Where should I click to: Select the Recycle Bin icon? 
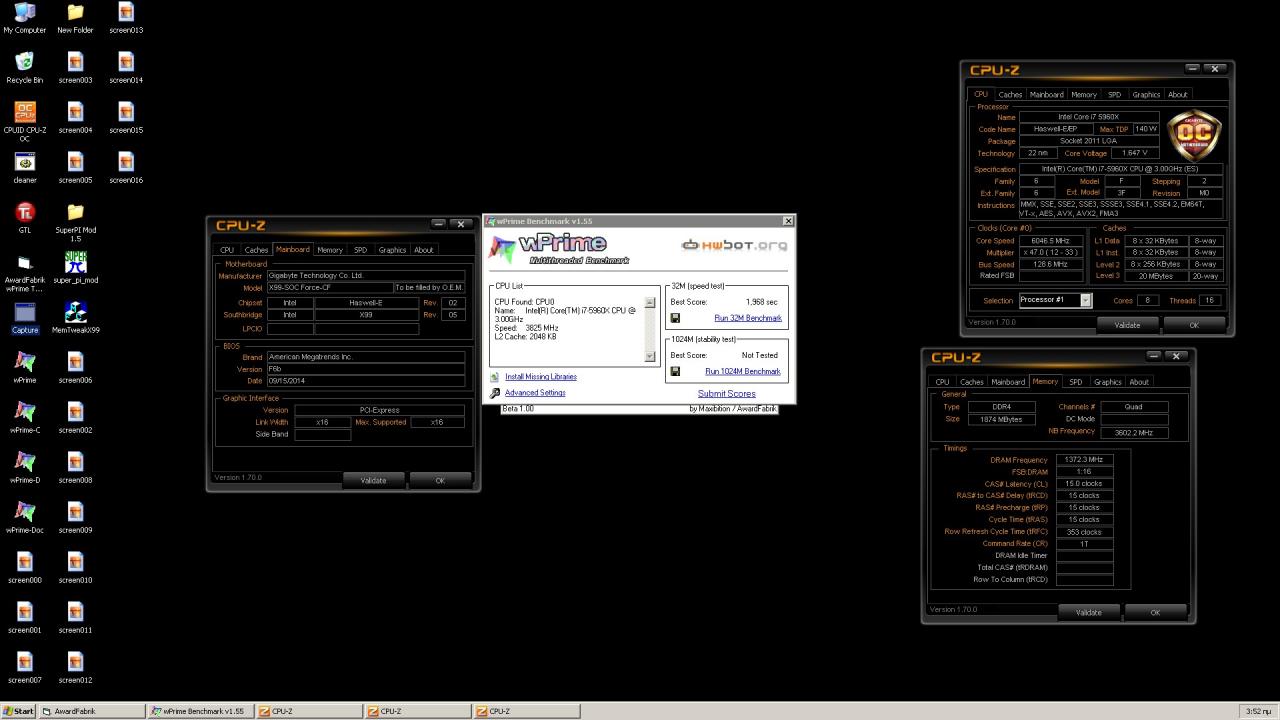tap(25, 68)
